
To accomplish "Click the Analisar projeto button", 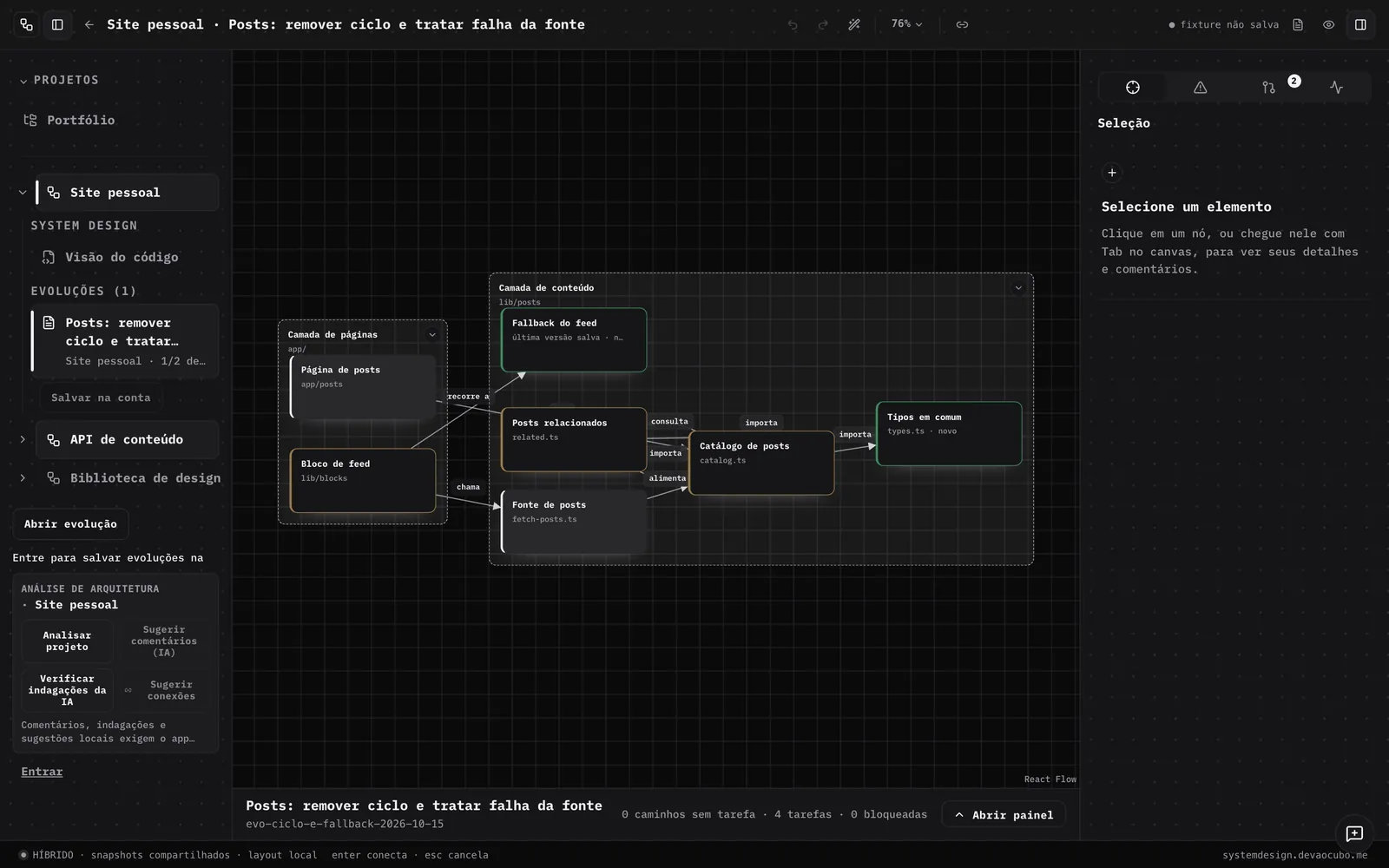I will click(67, 641).
